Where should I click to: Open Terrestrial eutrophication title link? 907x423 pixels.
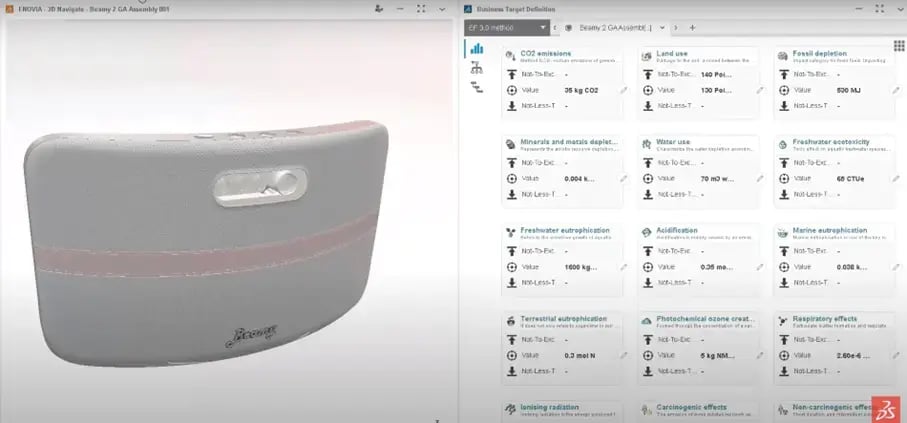coord(563,319)
